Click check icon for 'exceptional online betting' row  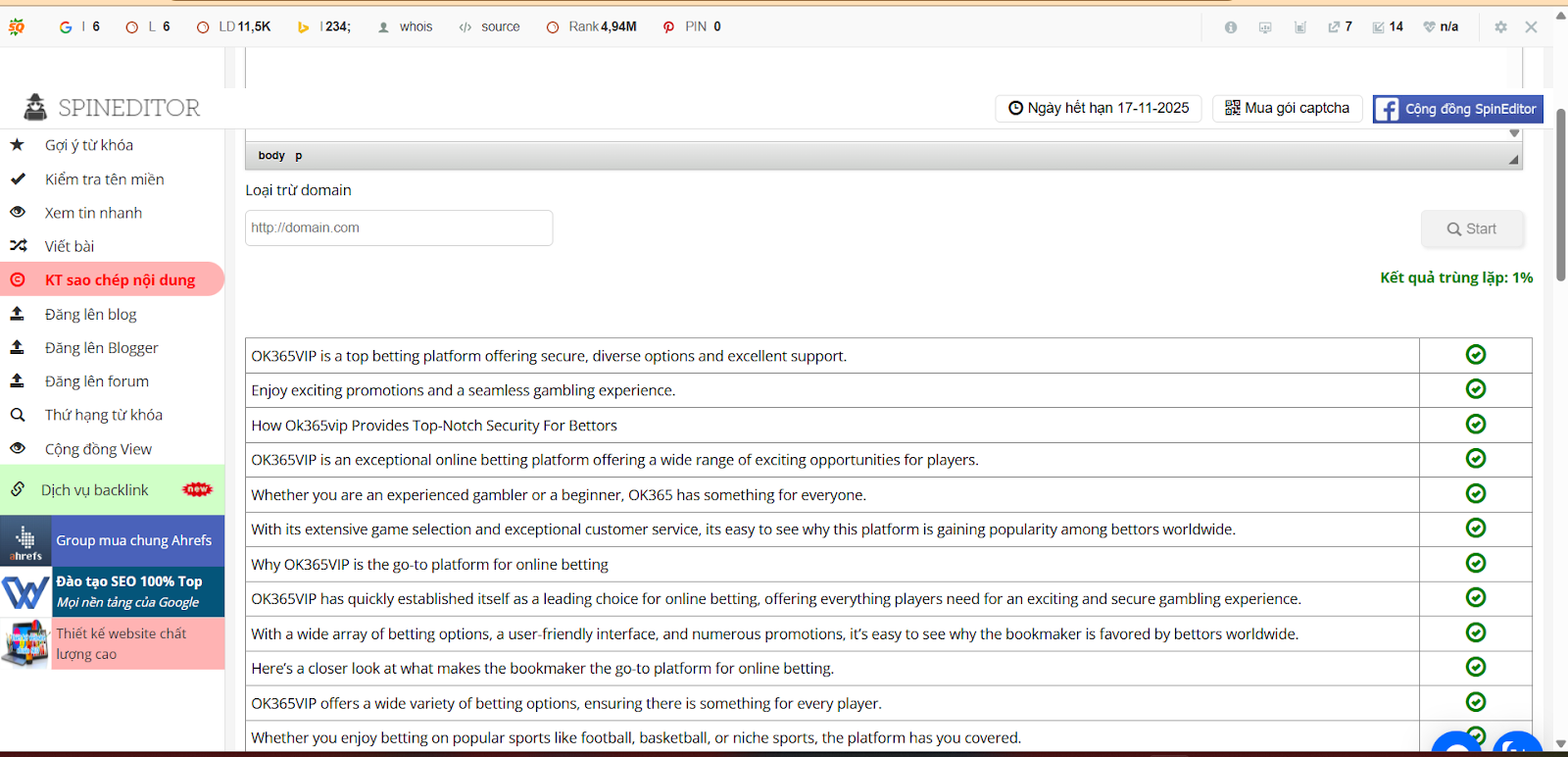pos(1476,459)
